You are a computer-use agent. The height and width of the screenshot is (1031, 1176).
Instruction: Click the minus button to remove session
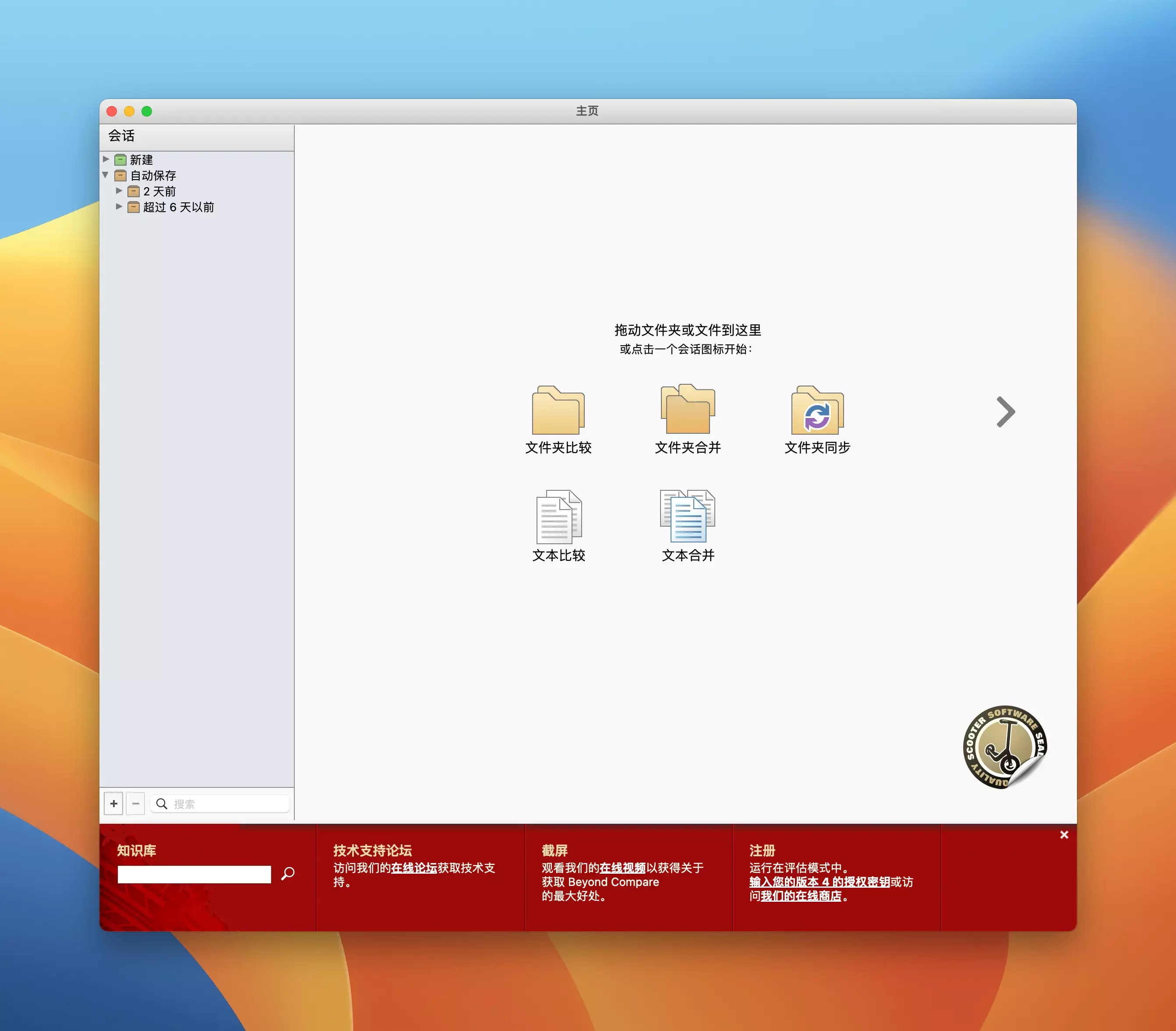pos(136,803)
